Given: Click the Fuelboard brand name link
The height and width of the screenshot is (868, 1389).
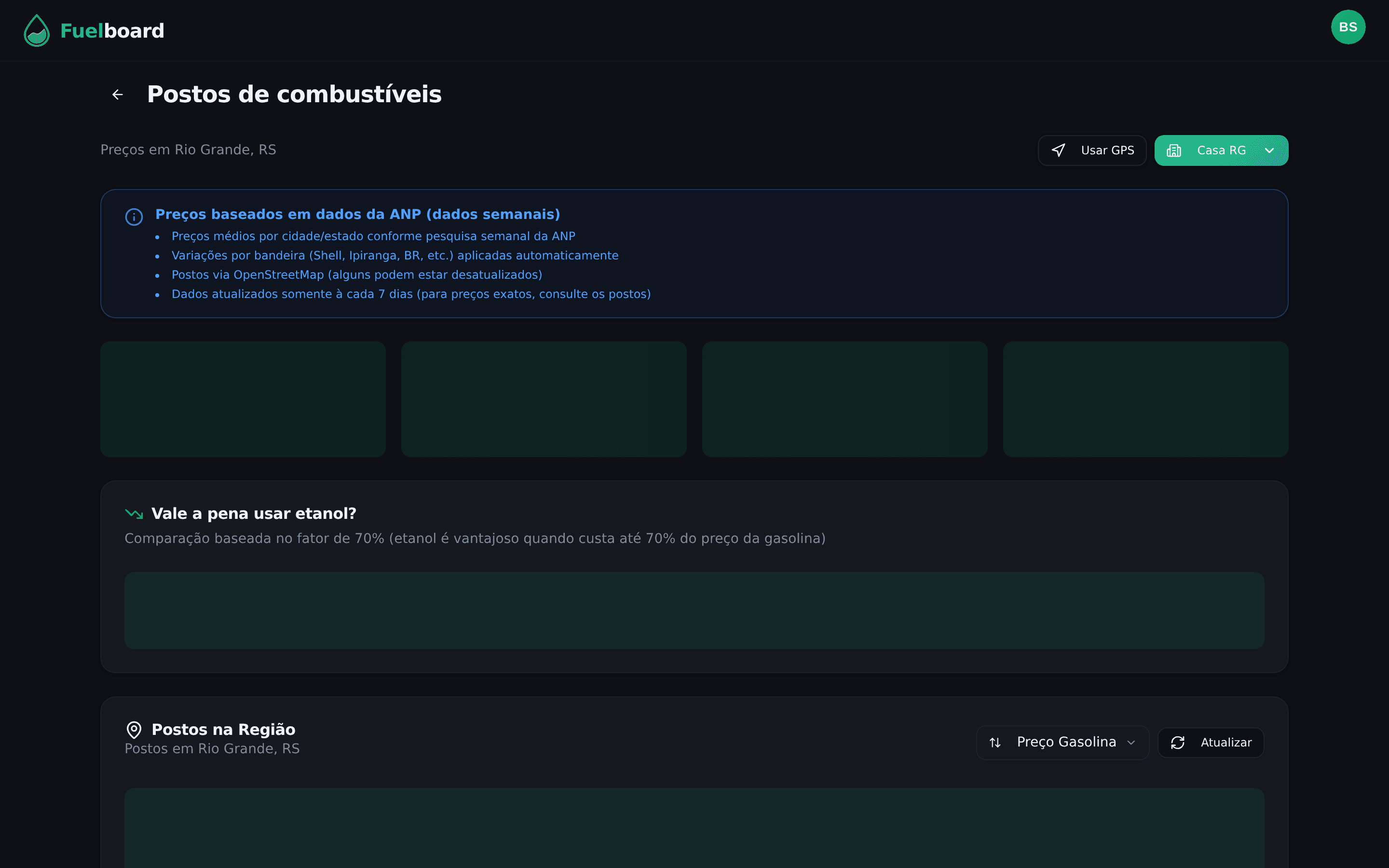Looking at the screenshot, I should click(112, 30).
